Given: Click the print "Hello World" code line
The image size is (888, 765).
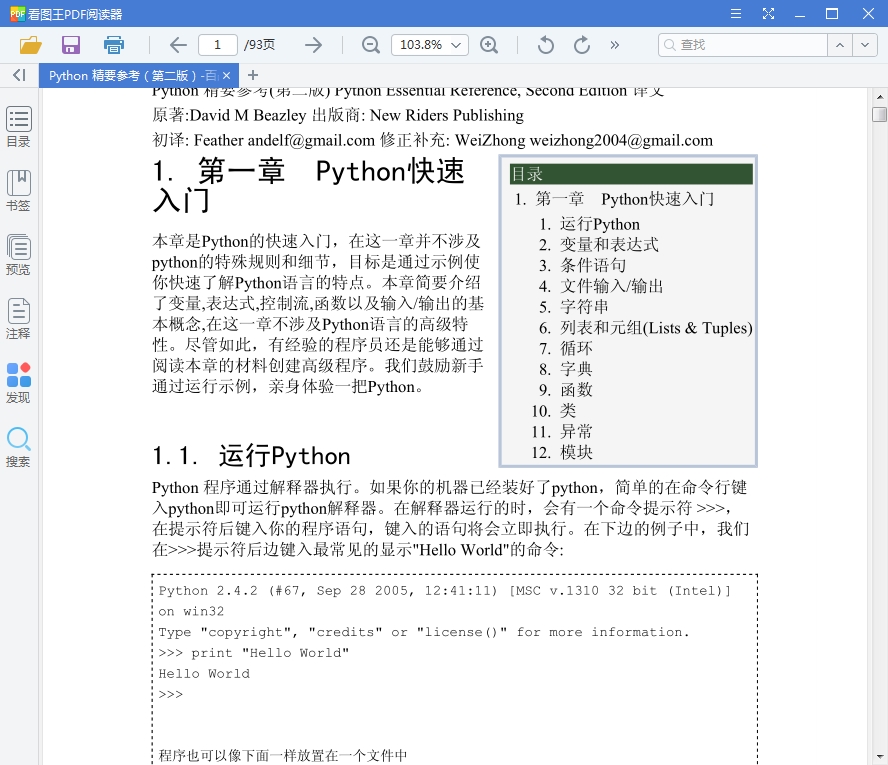Looking at the screenshot, I should [x=254, y=653].
